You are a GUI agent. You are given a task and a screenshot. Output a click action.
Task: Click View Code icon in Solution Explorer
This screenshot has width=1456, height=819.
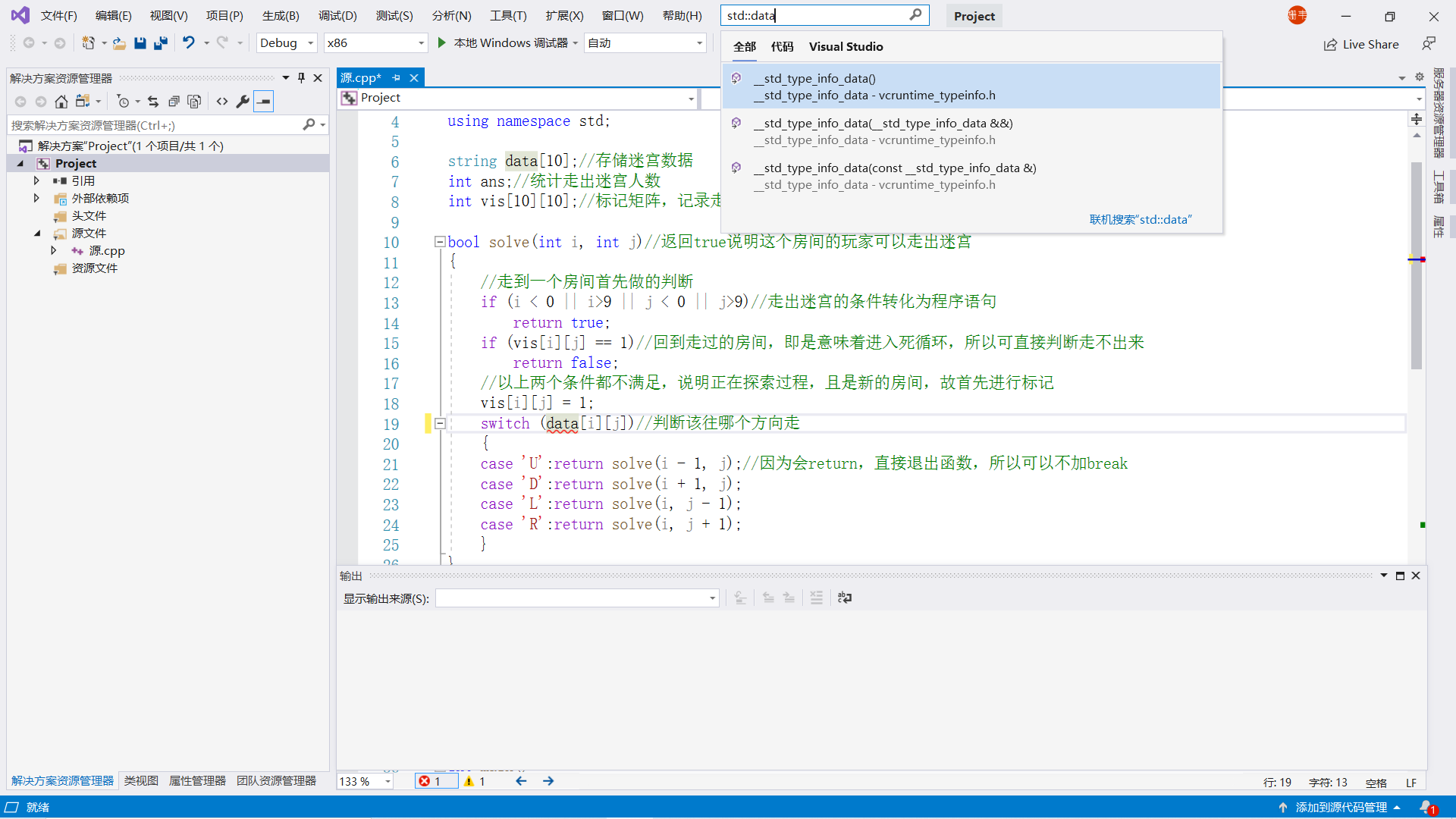coord(222,101)
